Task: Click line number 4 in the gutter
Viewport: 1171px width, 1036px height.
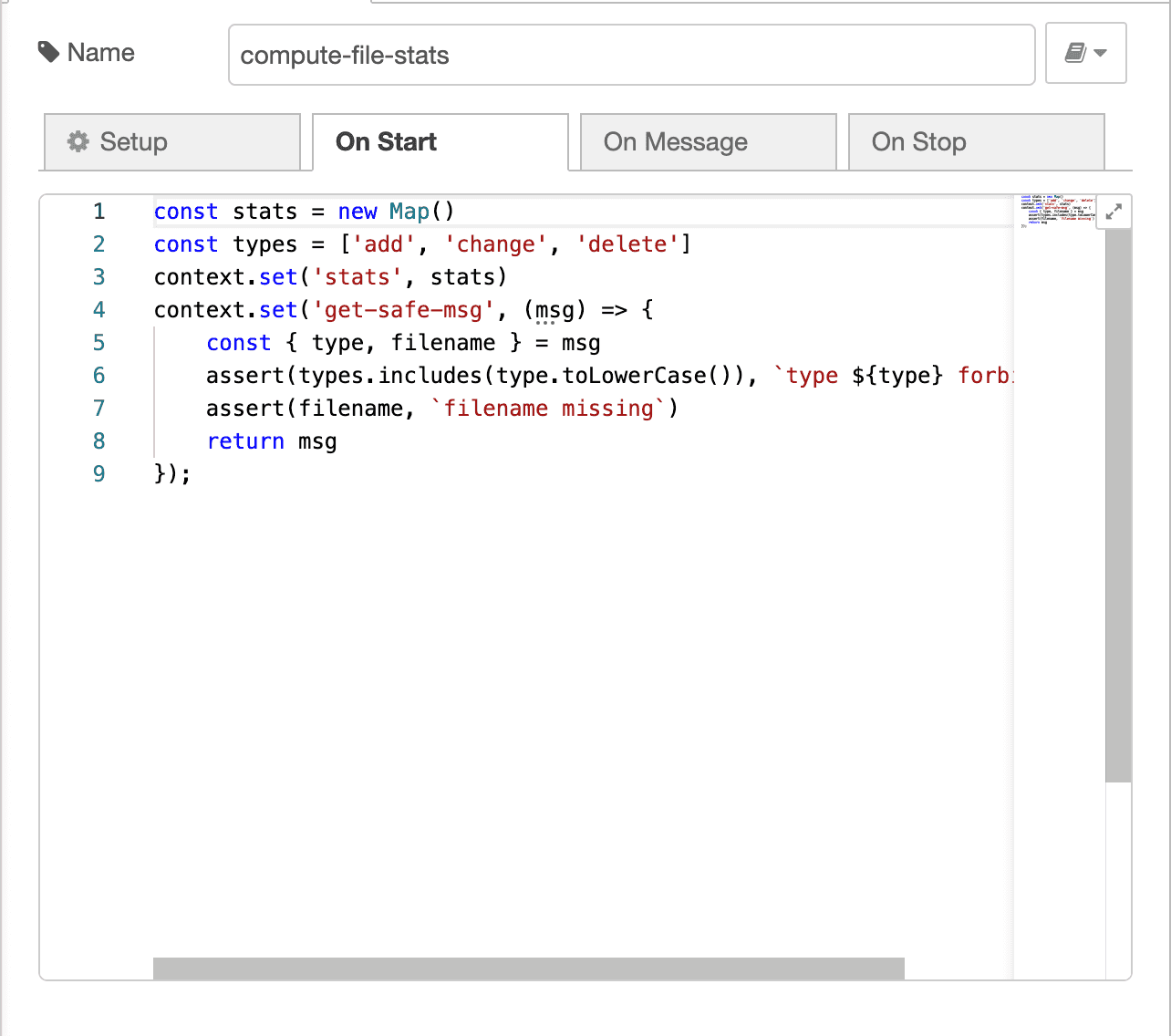Action: tap(98, 310)
